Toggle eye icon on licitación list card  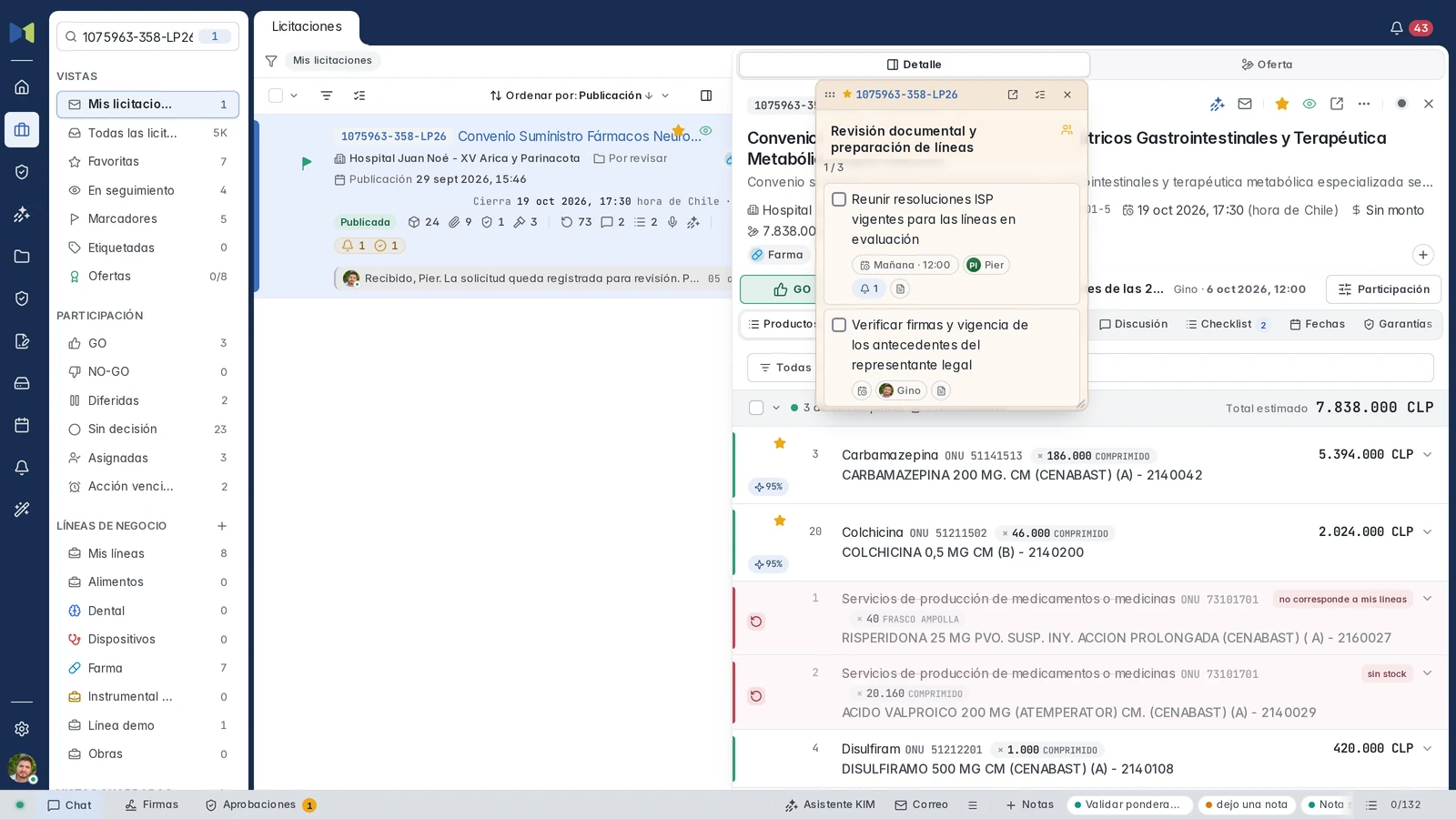click(x=705, y=131)
